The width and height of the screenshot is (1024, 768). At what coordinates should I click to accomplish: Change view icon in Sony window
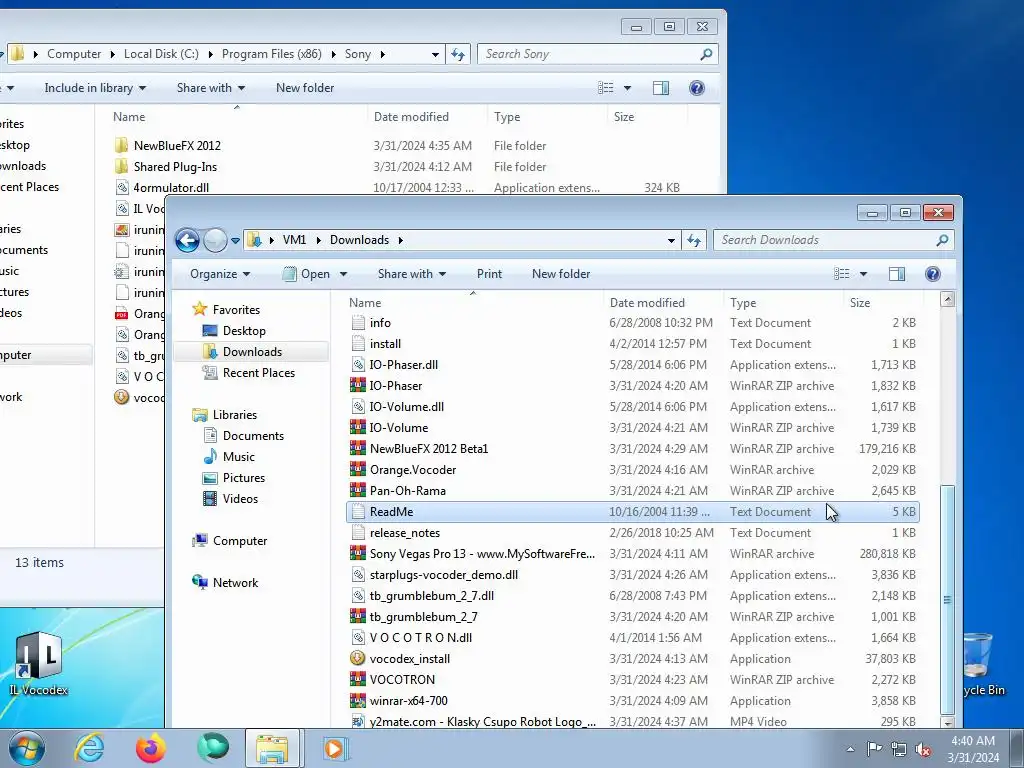pos(606,88)
